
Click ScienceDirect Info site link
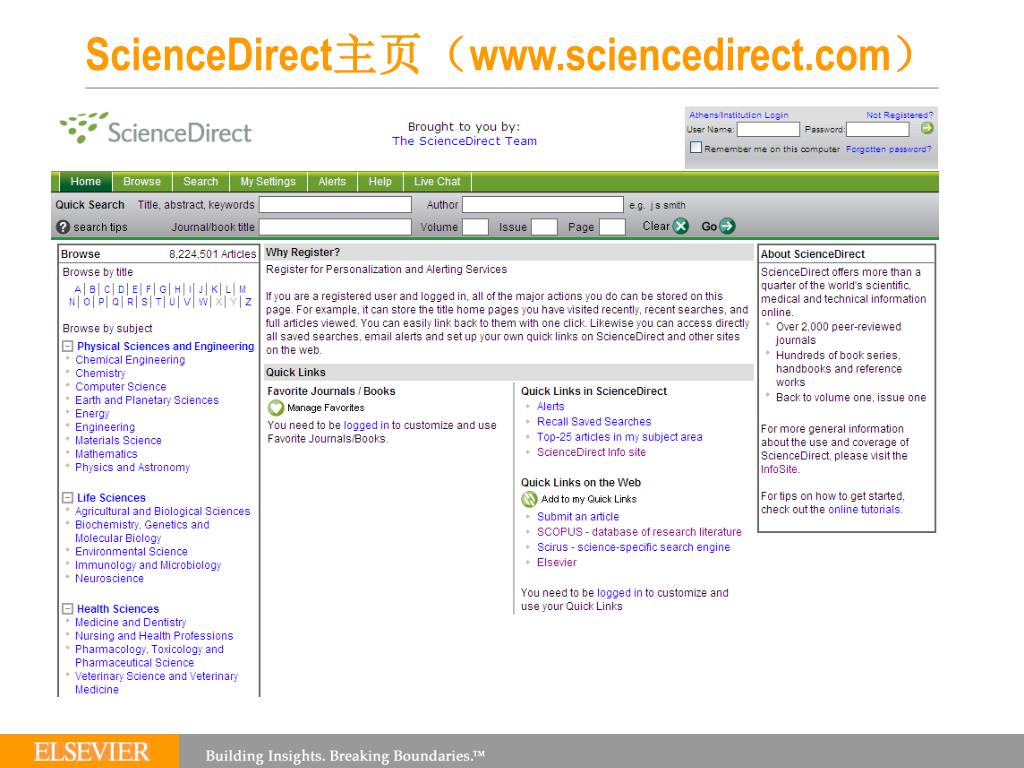(592, 452)
